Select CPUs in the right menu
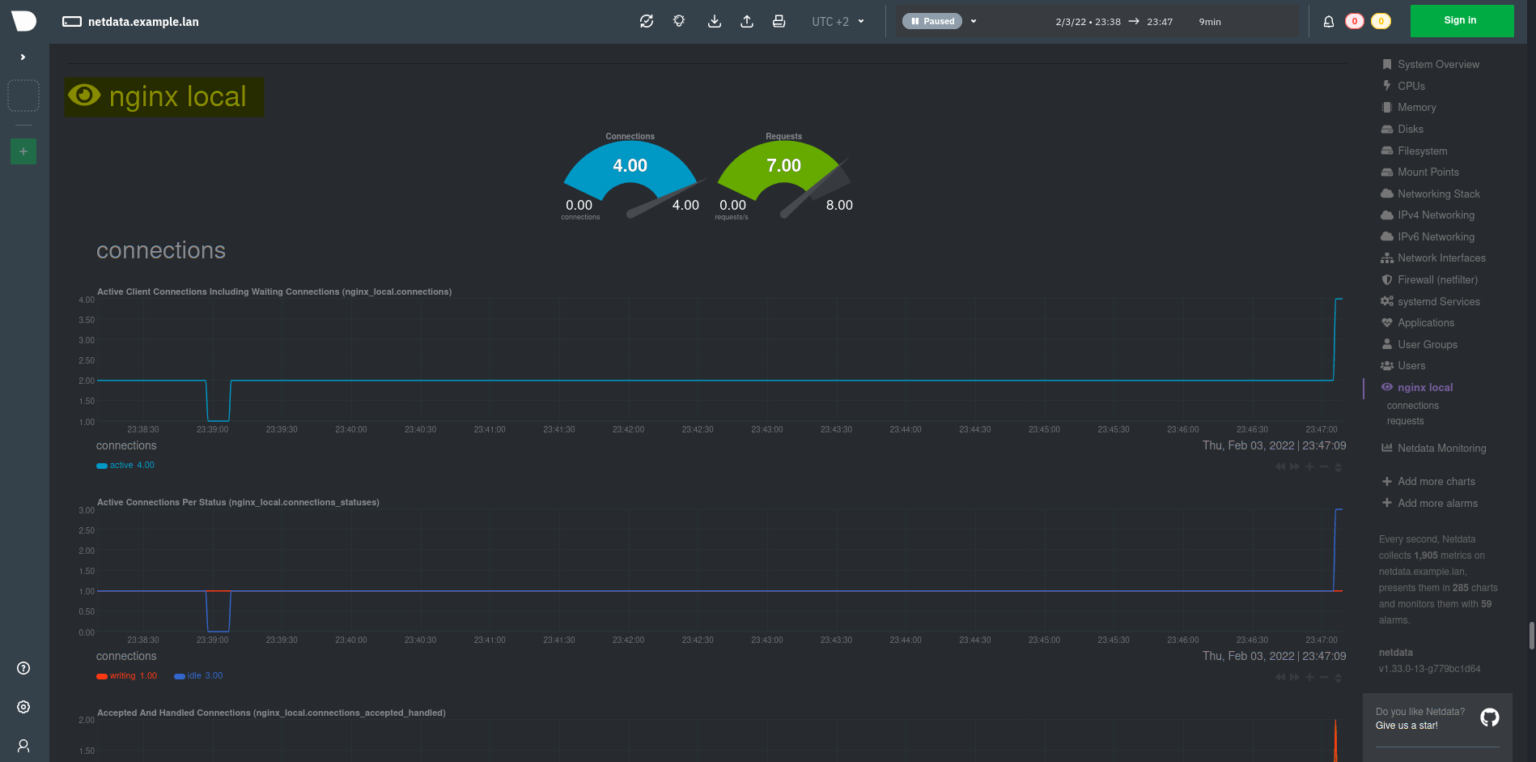The height and width of the screenshot is (762, 1536). pyautogui.click(x=1409, y=85)
